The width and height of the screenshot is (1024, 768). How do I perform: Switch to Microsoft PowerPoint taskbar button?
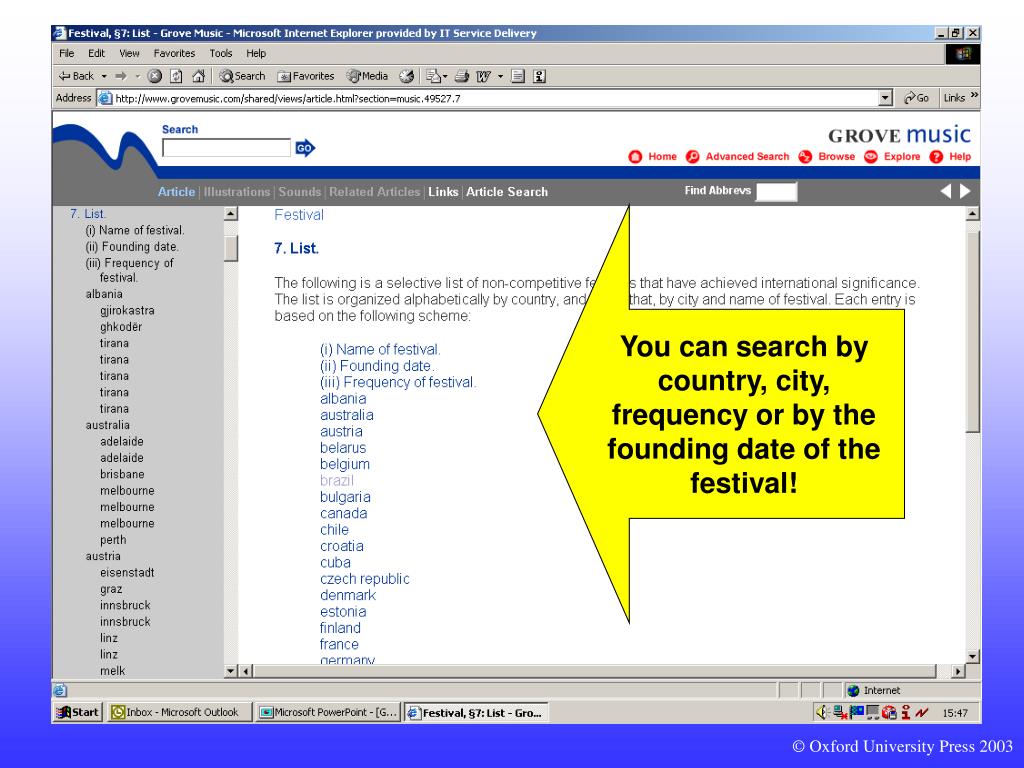pos(328,712)
